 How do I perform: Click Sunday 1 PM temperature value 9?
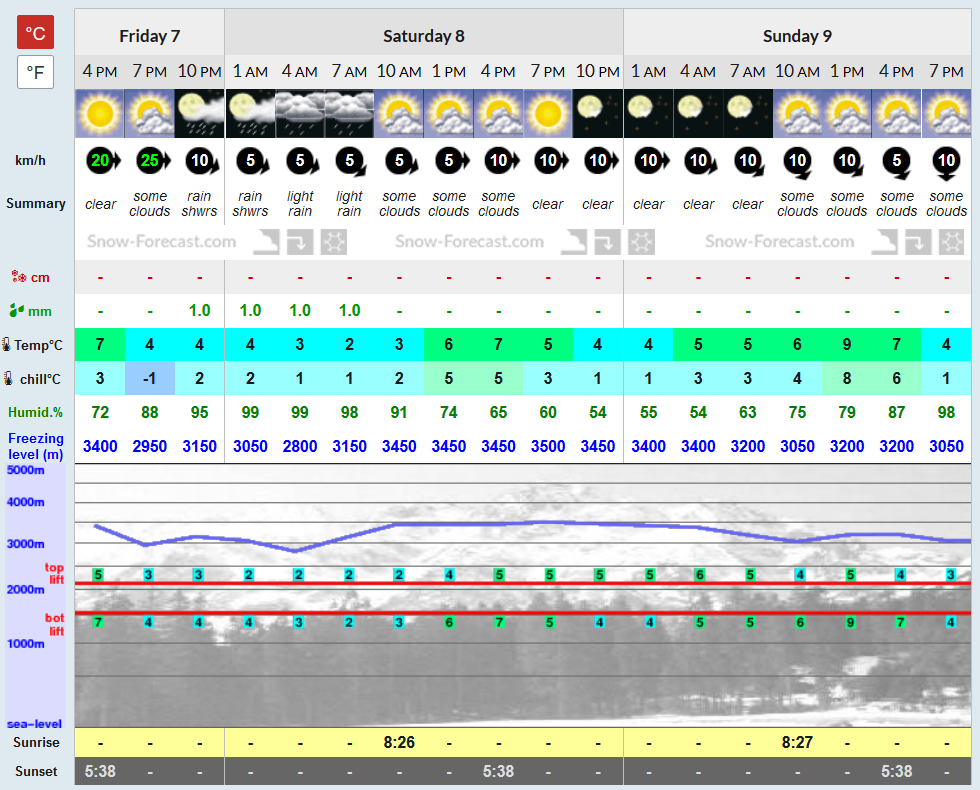[x=847, y=344]
